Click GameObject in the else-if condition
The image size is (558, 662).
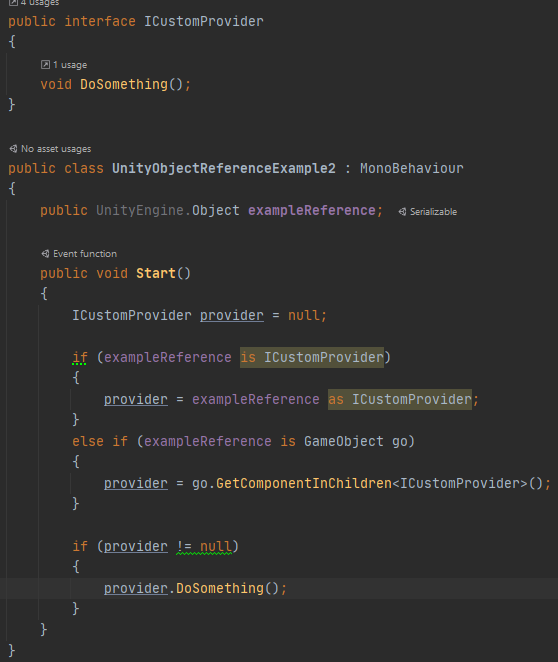tap(344, 442)
